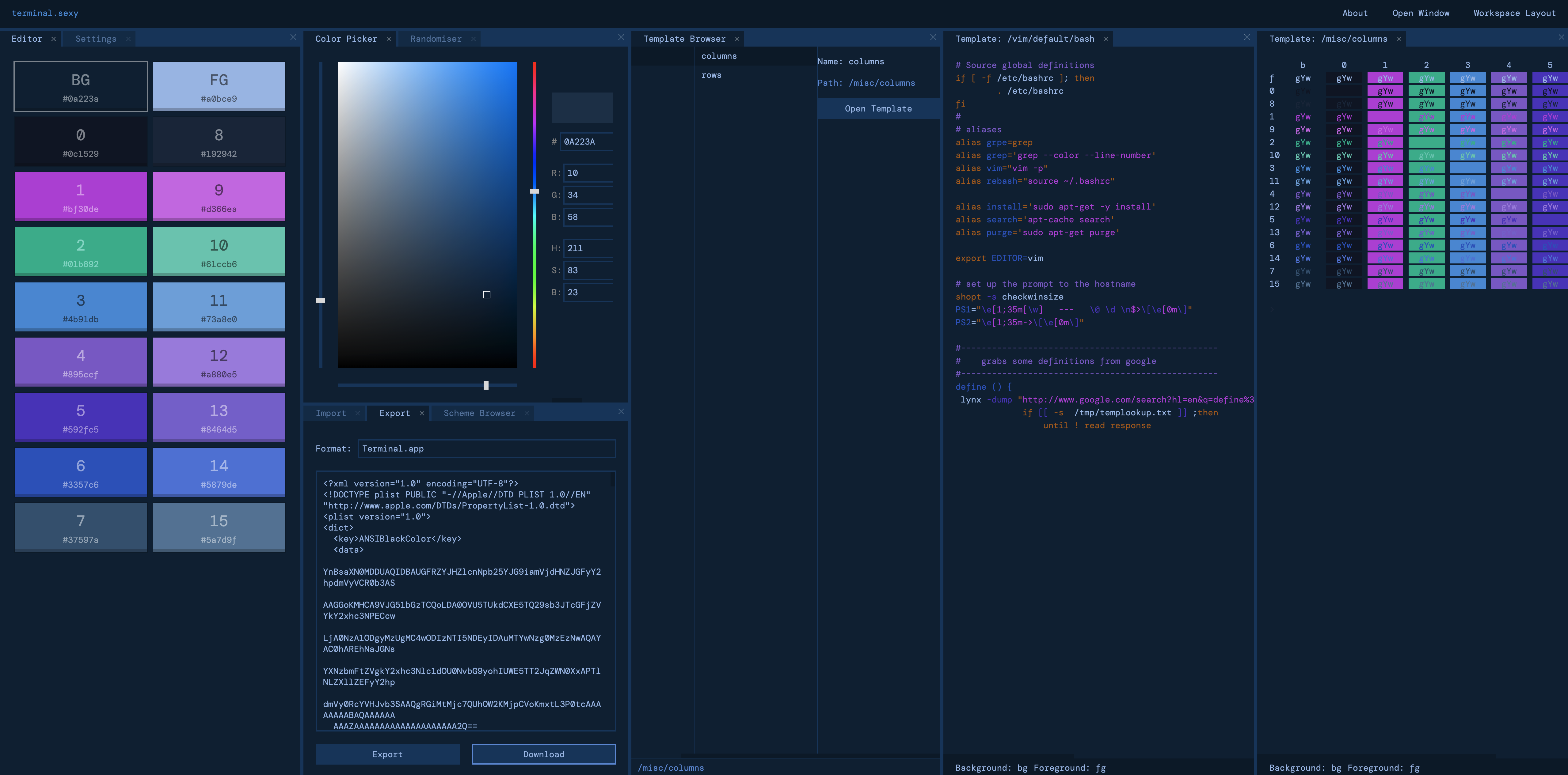Close the /misc/columns template tab x
The height and width of the screenshot is (775, 1568).
tap(1399, 39)
